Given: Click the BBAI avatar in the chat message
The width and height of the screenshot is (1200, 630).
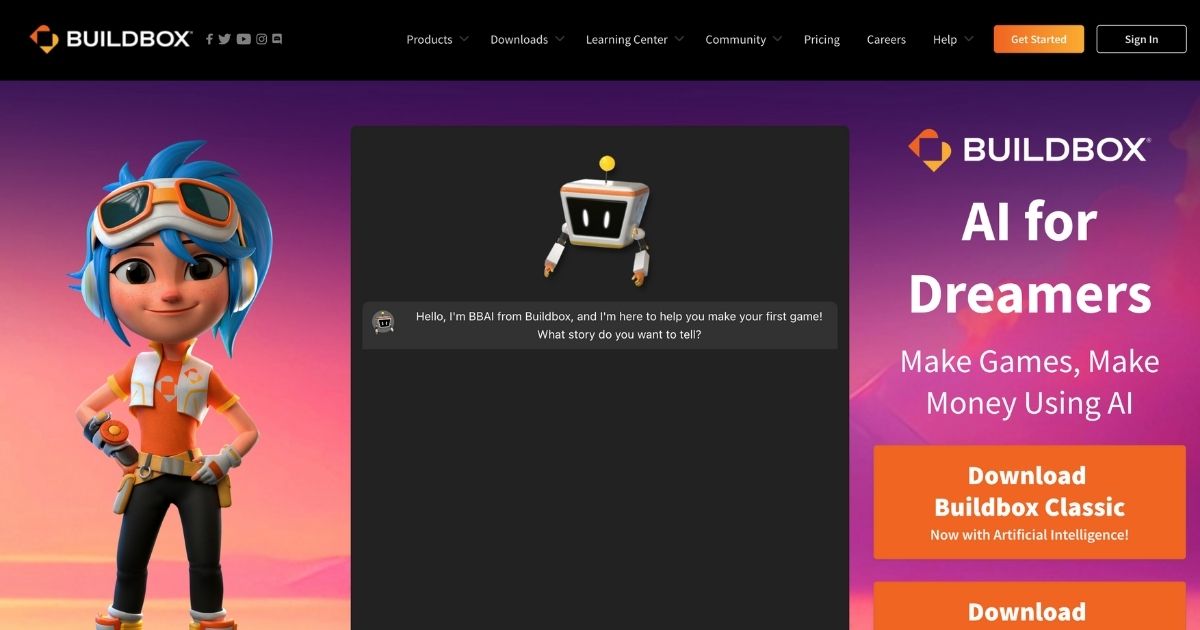Looking at the screenshot, I should pos(383,321).
